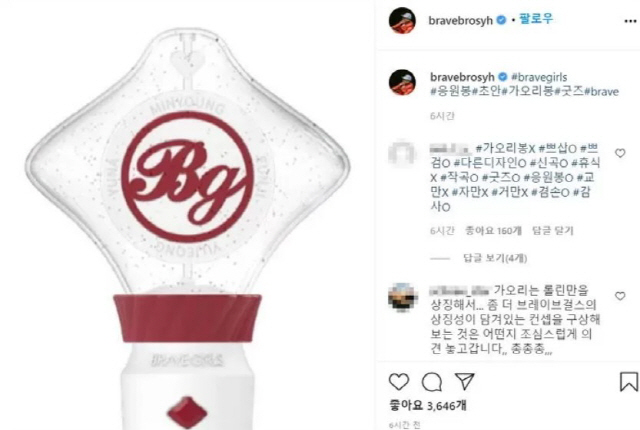Reply to first comment via 답글 달기

click(553, 231)
